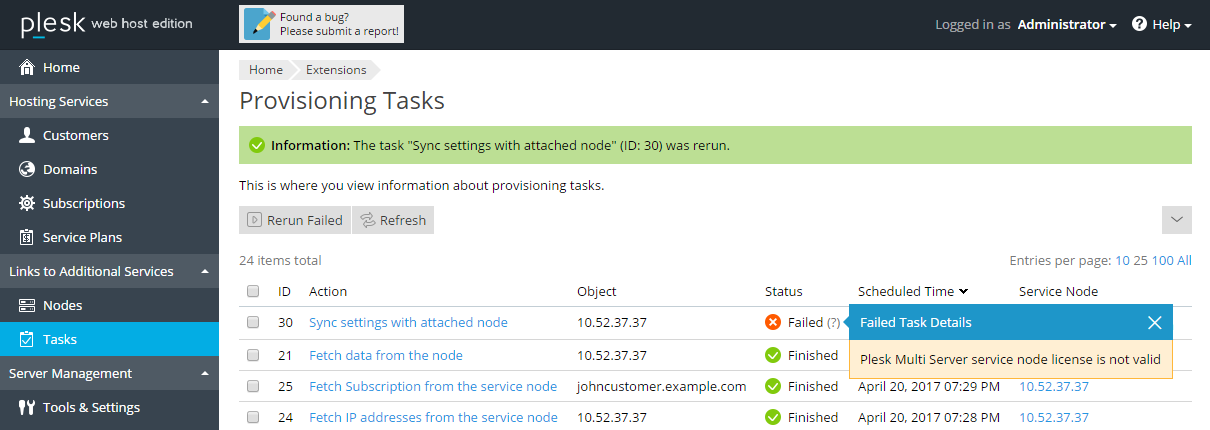Click the Customers person icon
This screenshot has height=430, width=1210.
[27, 136]
